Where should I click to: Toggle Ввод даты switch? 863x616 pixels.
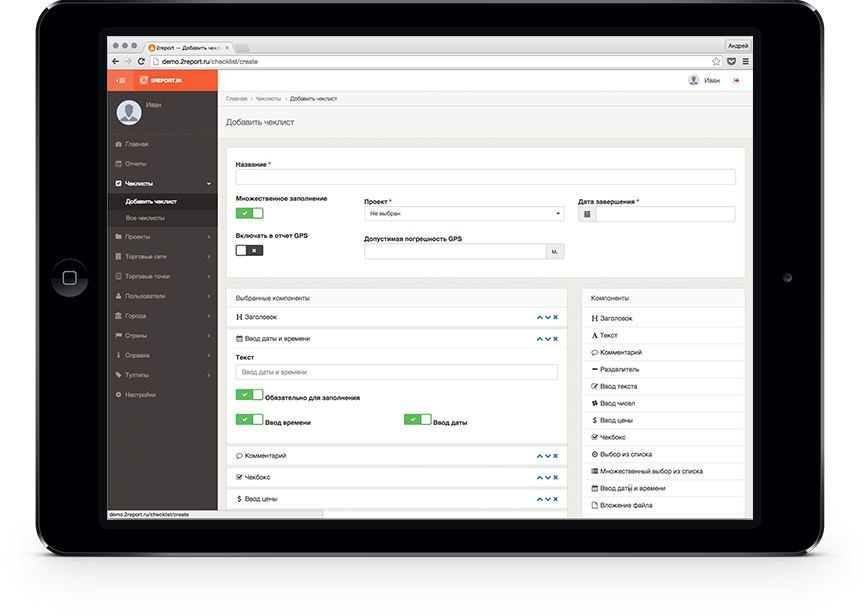[x=417, y=419]
